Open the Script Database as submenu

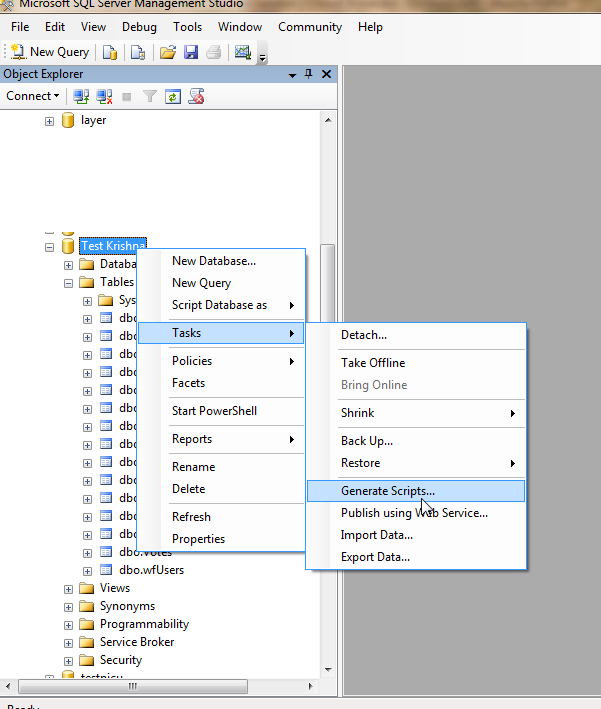point(221,305)
